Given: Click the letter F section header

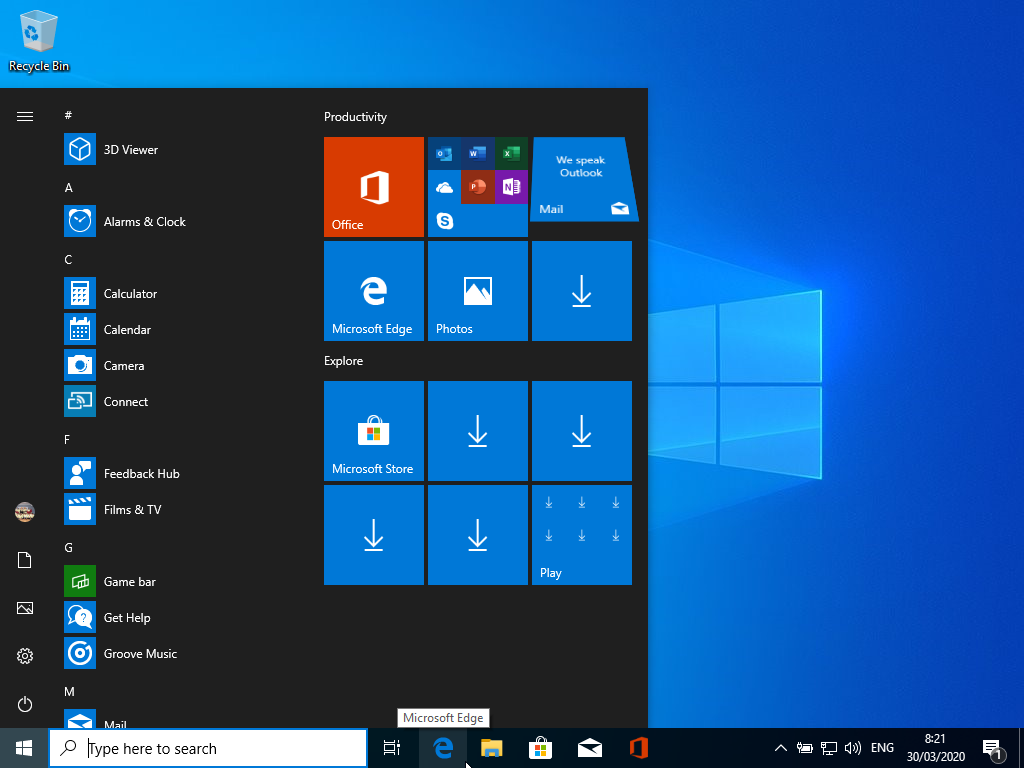Looking at the screenshot, I should tap(67, 440).
